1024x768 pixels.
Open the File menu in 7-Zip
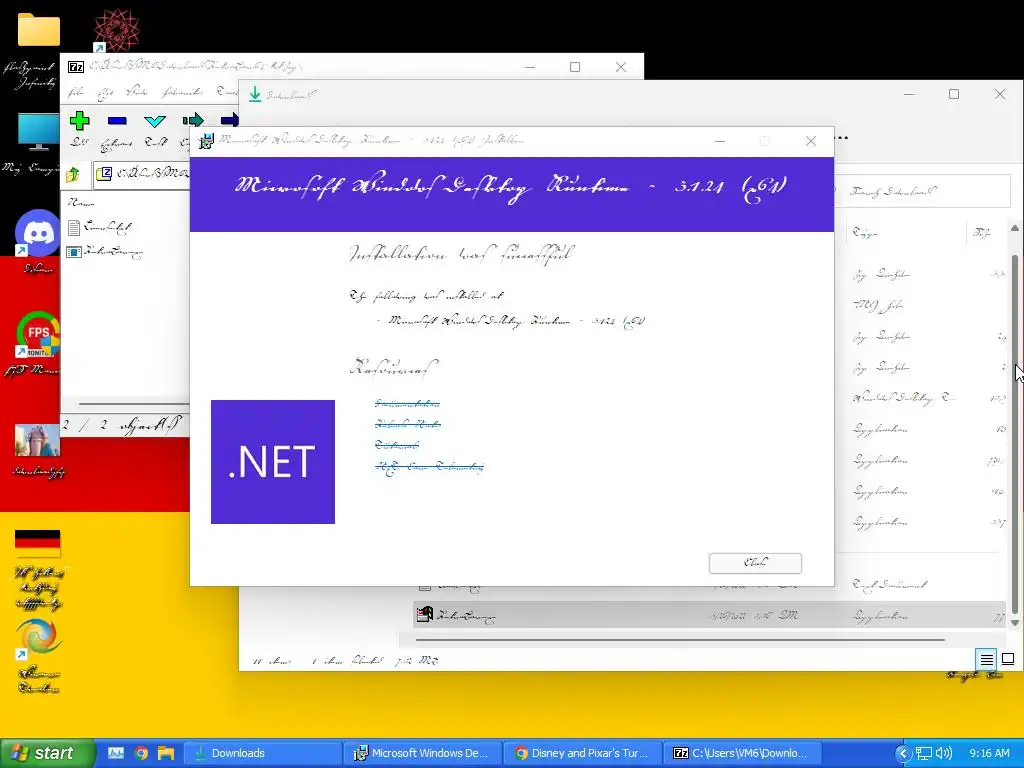(x=76, y=92)
